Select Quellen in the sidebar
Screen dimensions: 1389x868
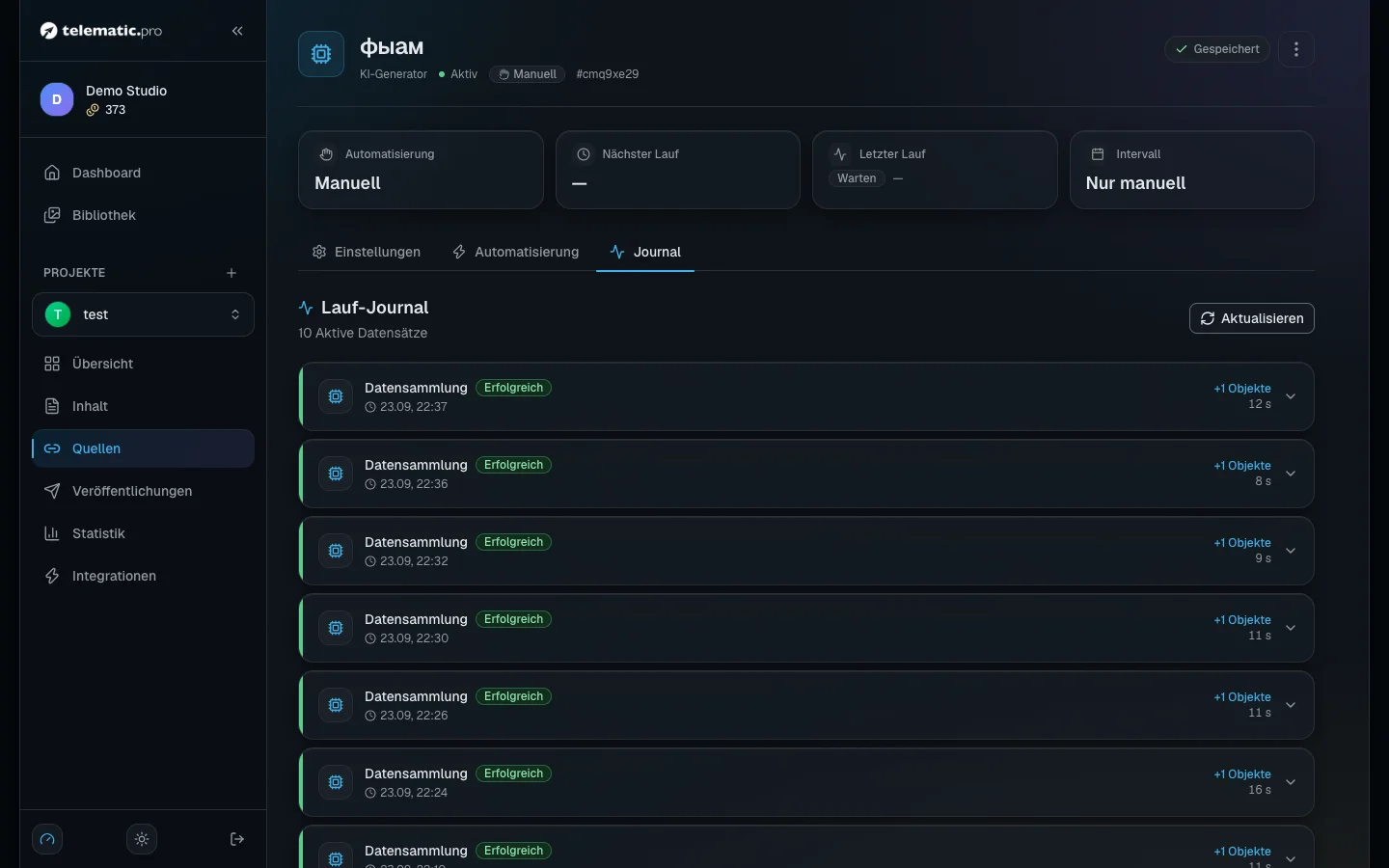pos(143,448)
